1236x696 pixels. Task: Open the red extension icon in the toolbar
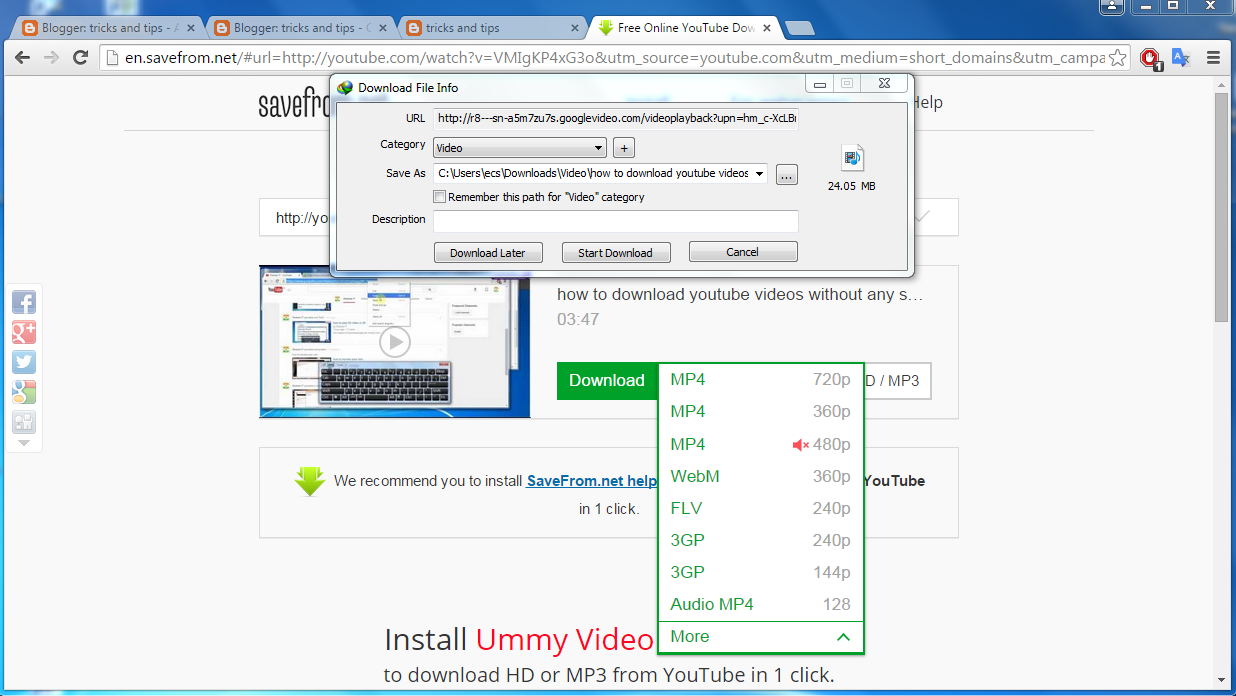(1151, 58)
